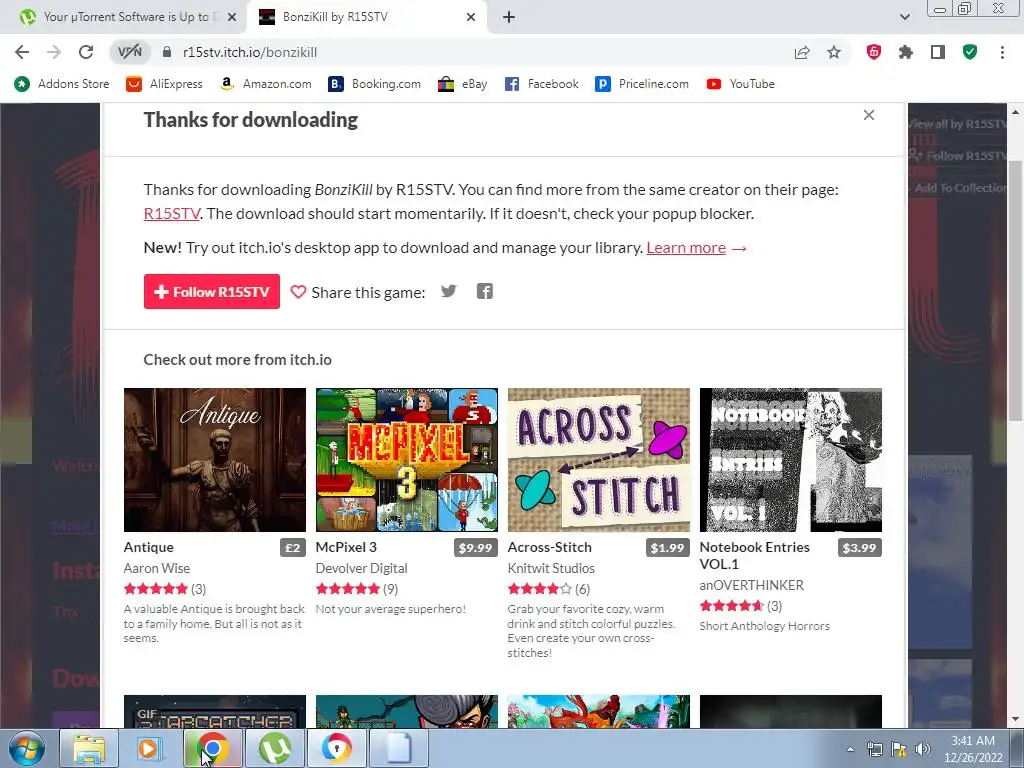This screenshot has height=768, width=1024.
Task: Open the uTorrent taskbar icon
Action: (x=274, y=748)
